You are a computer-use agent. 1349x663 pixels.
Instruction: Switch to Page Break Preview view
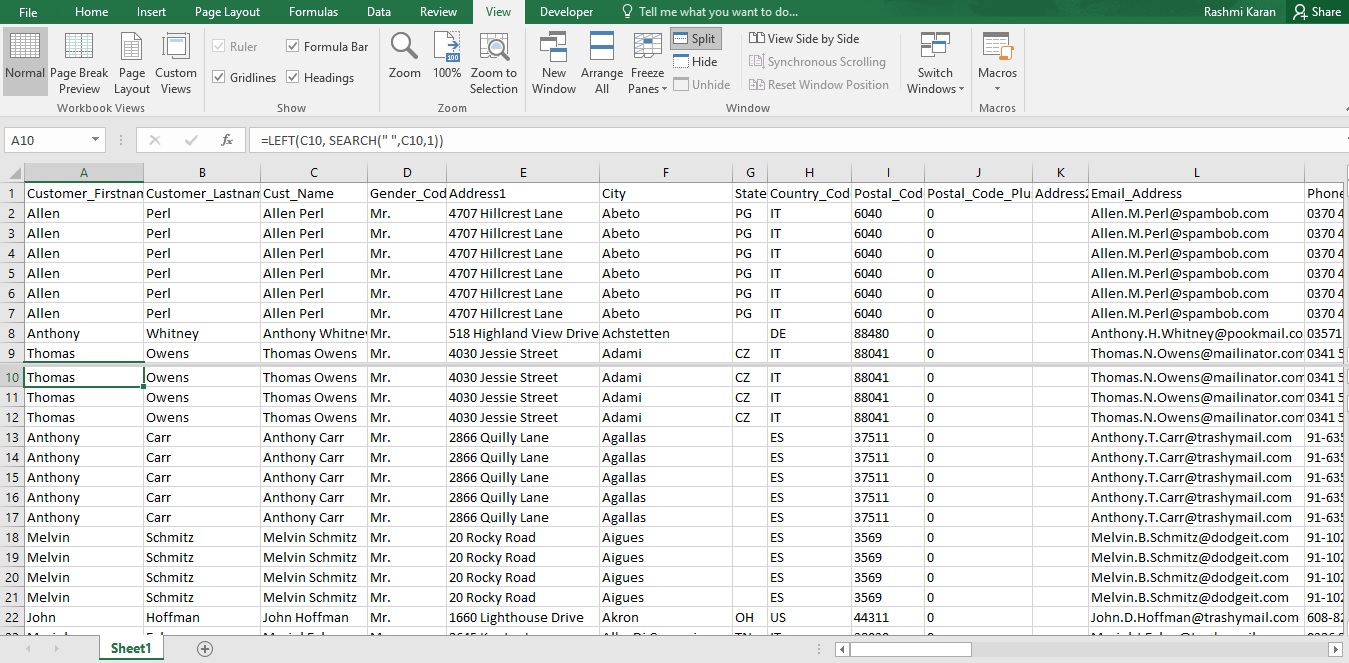click(79, 62)
